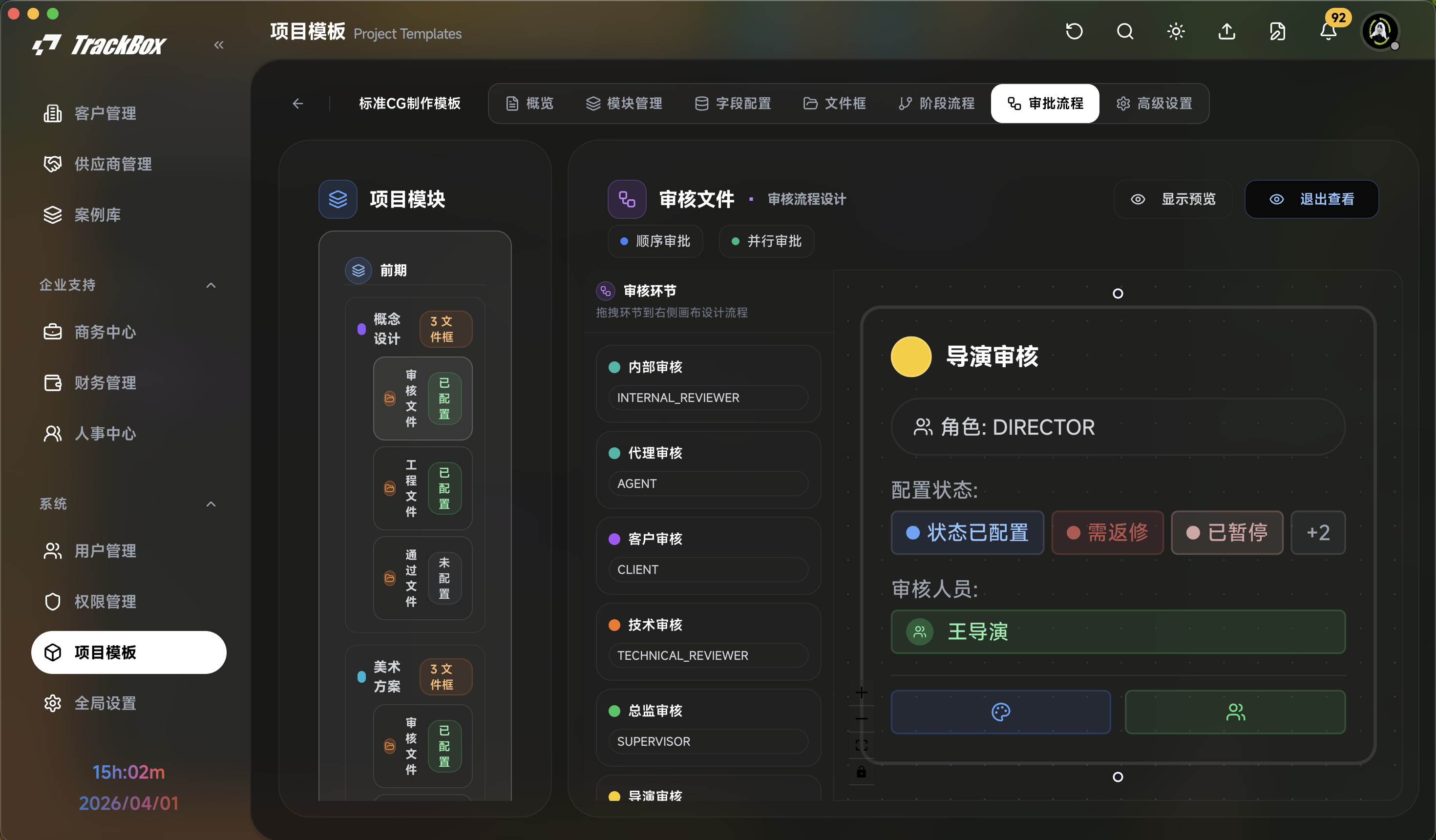Pick the 代理审核 stage card
Screen dimensions: 1436x840
pyautogui.click(x=708, y=470)
